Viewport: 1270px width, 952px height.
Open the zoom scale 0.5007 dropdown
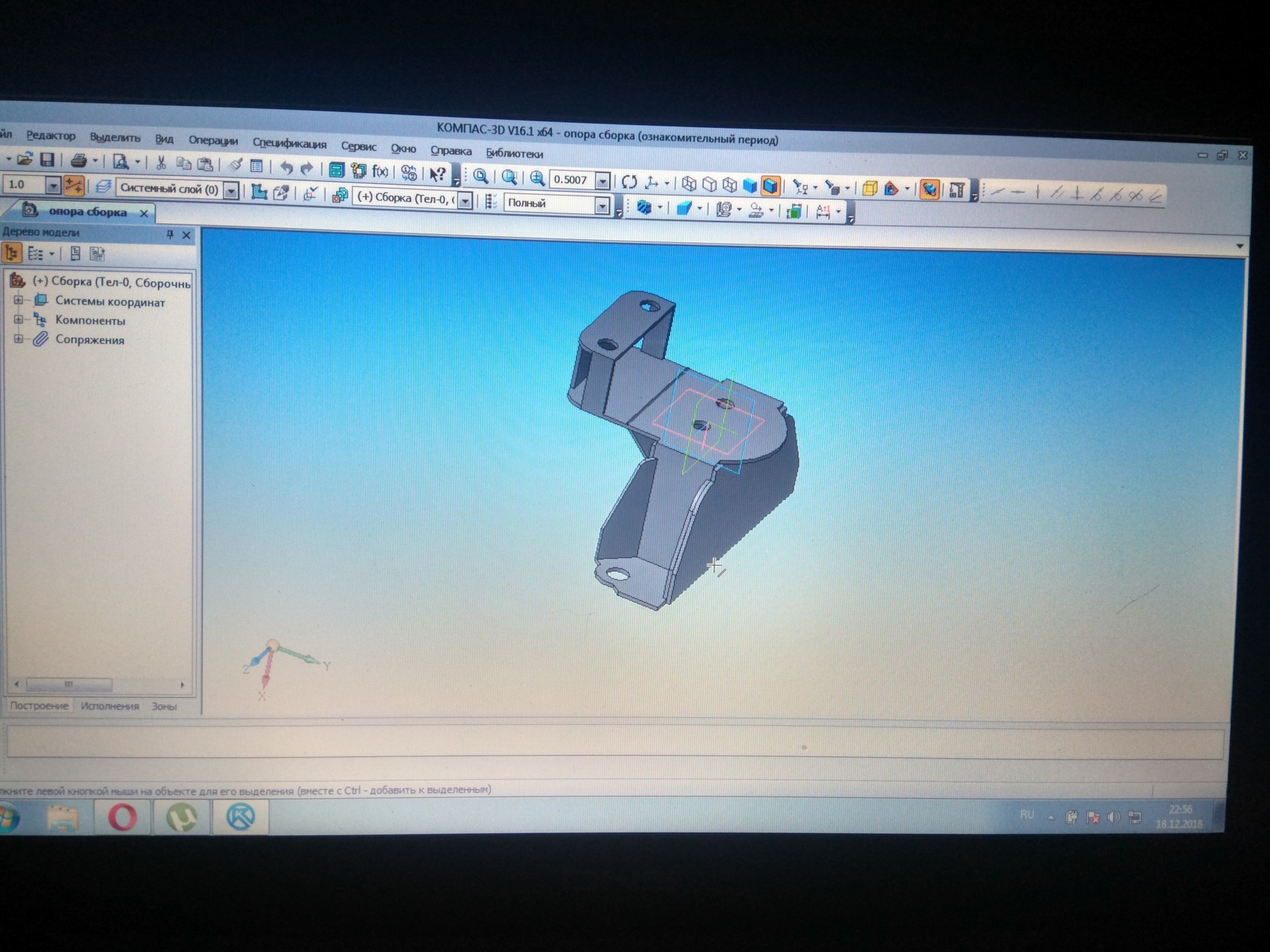(x=602, y=180)
